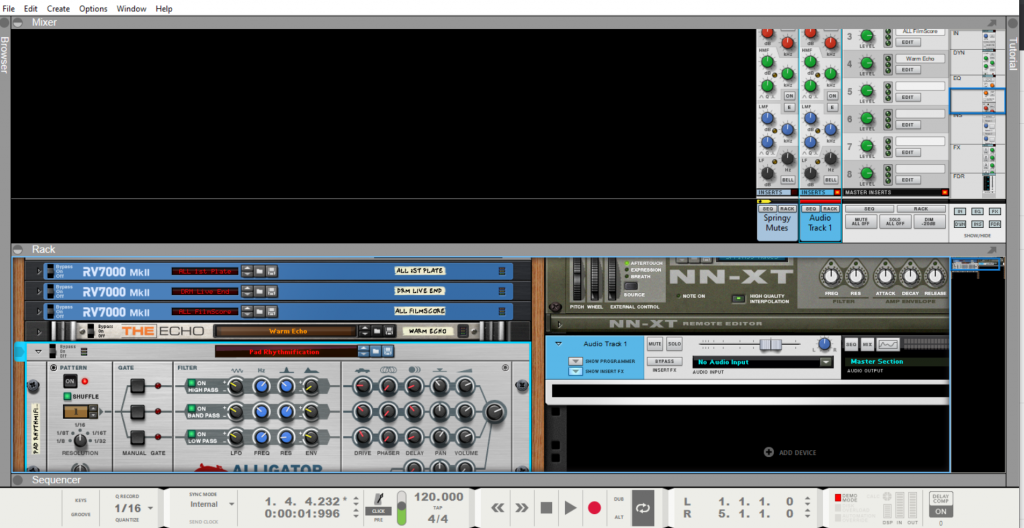Open the No Audio Input dropdown
The width and height of the screenshot is (1024, 528).
click(827, 362)
